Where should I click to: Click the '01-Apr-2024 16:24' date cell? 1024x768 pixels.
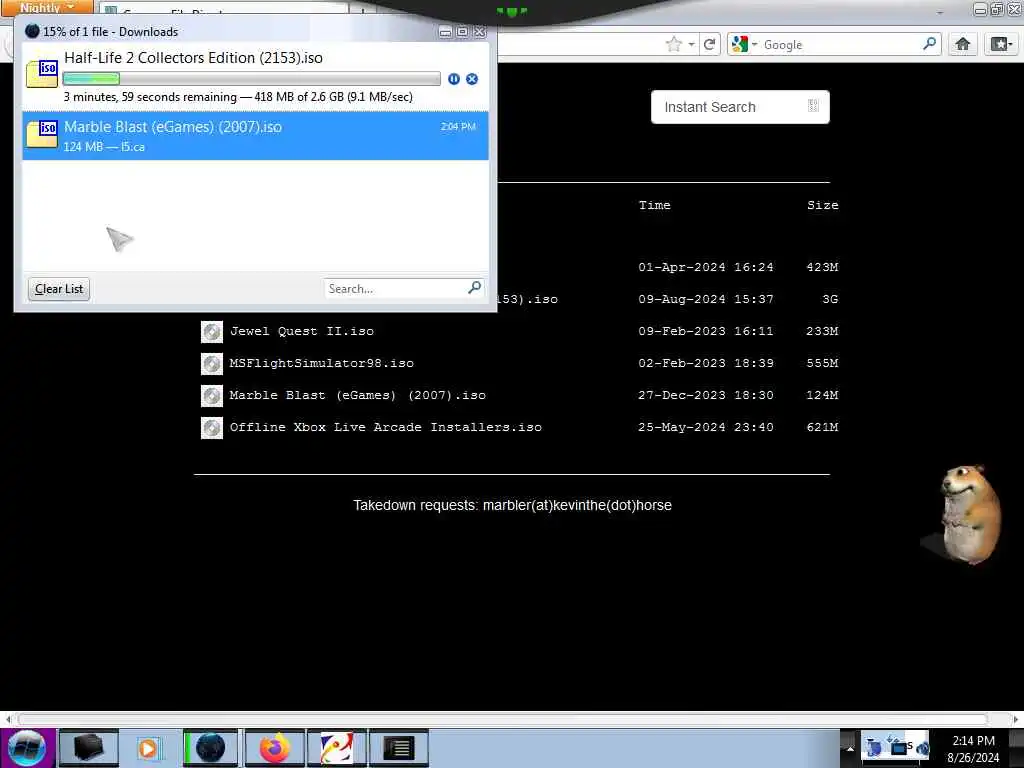[x=705, y=267]
